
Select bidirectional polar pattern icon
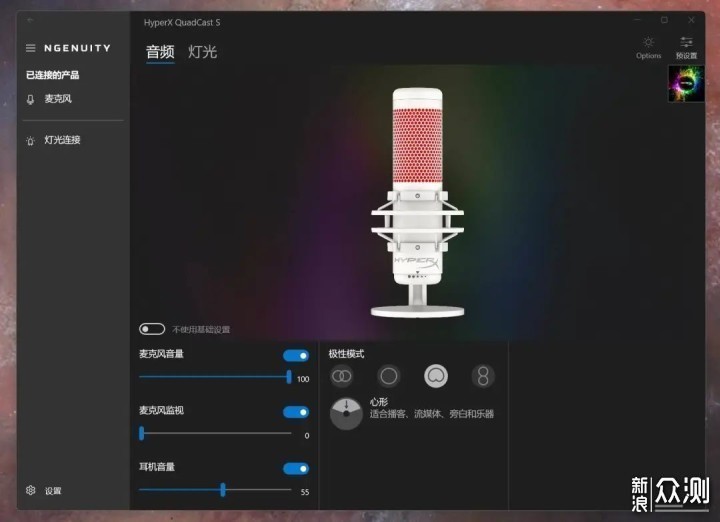coord(483,376)
